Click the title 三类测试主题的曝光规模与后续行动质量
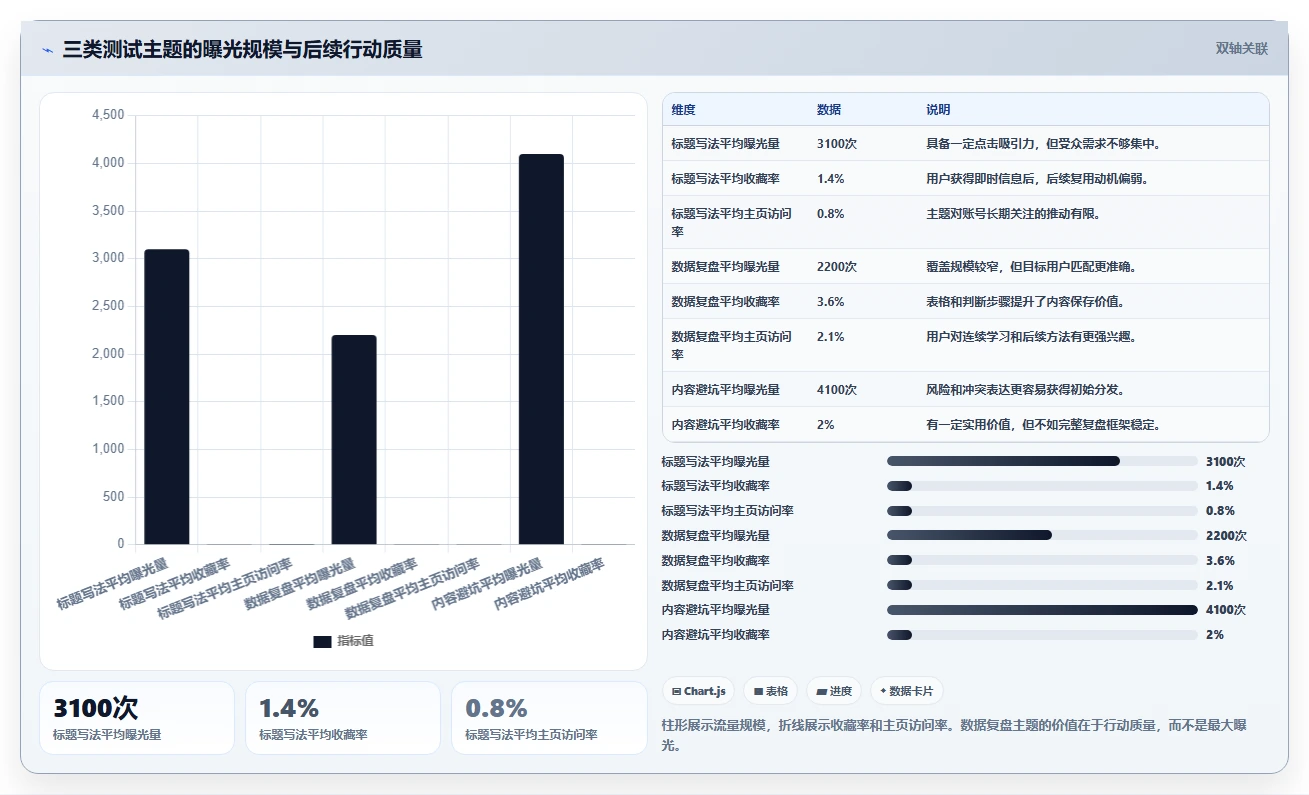This screenshot has height=795, width=1309. point(242,49)
